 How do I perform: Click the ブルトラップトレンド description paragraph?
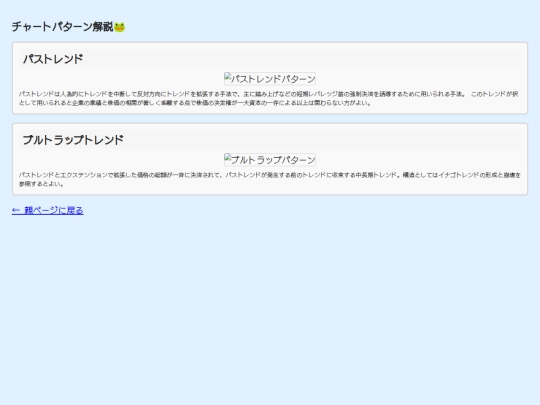pyautogui.click(x=270, y=179)
